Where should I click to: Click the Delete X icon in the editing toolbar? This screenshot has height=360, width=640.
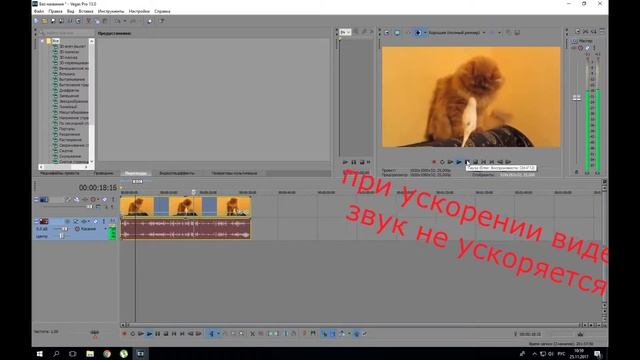click(x=252, y=333)
